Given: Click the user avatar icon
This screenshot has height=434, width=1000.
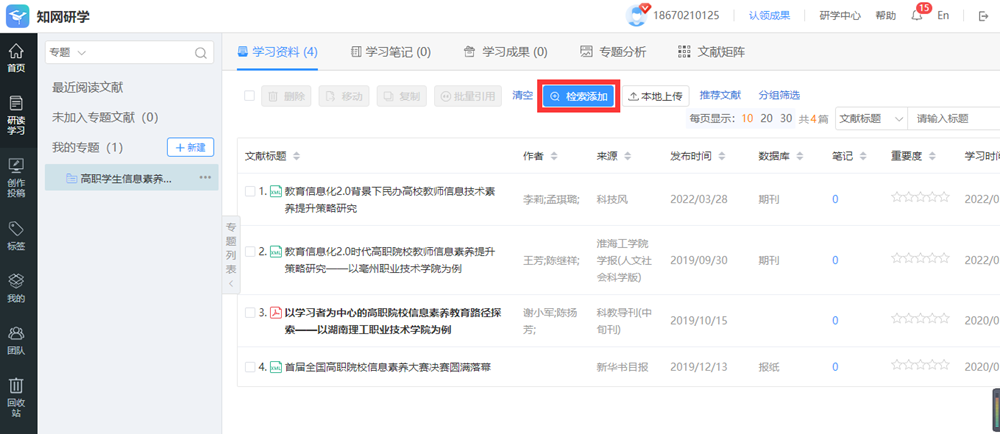Looking at the screenshot, I should click(x=635, y=16).
